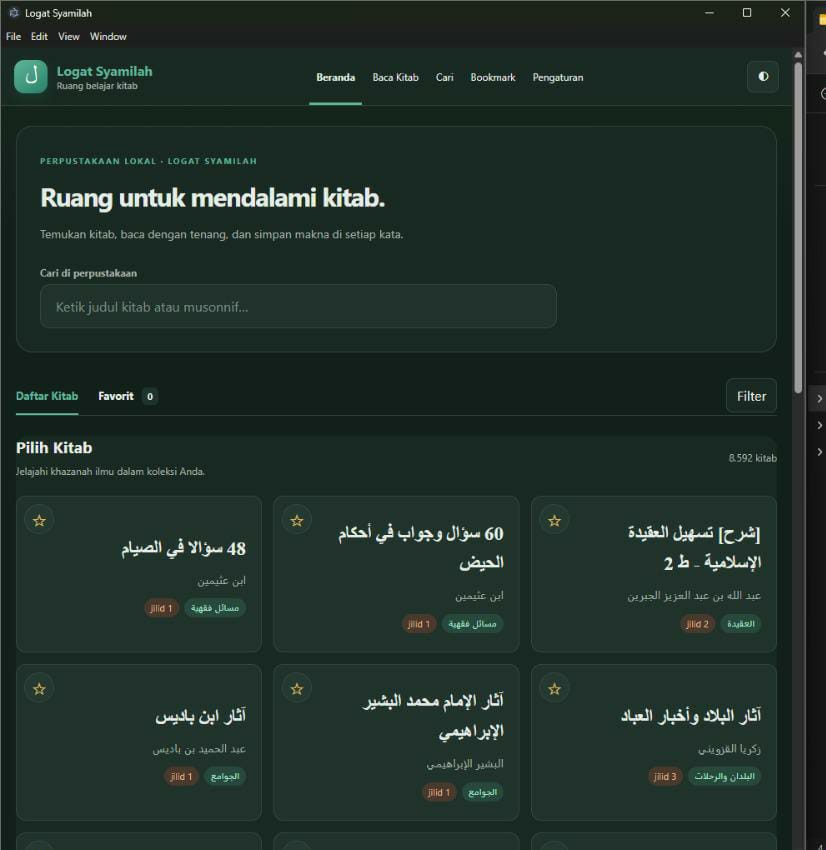Go to the Cari tab
Image resolution: width=826 pixels, height=850 pixels.
click(444, 78)
